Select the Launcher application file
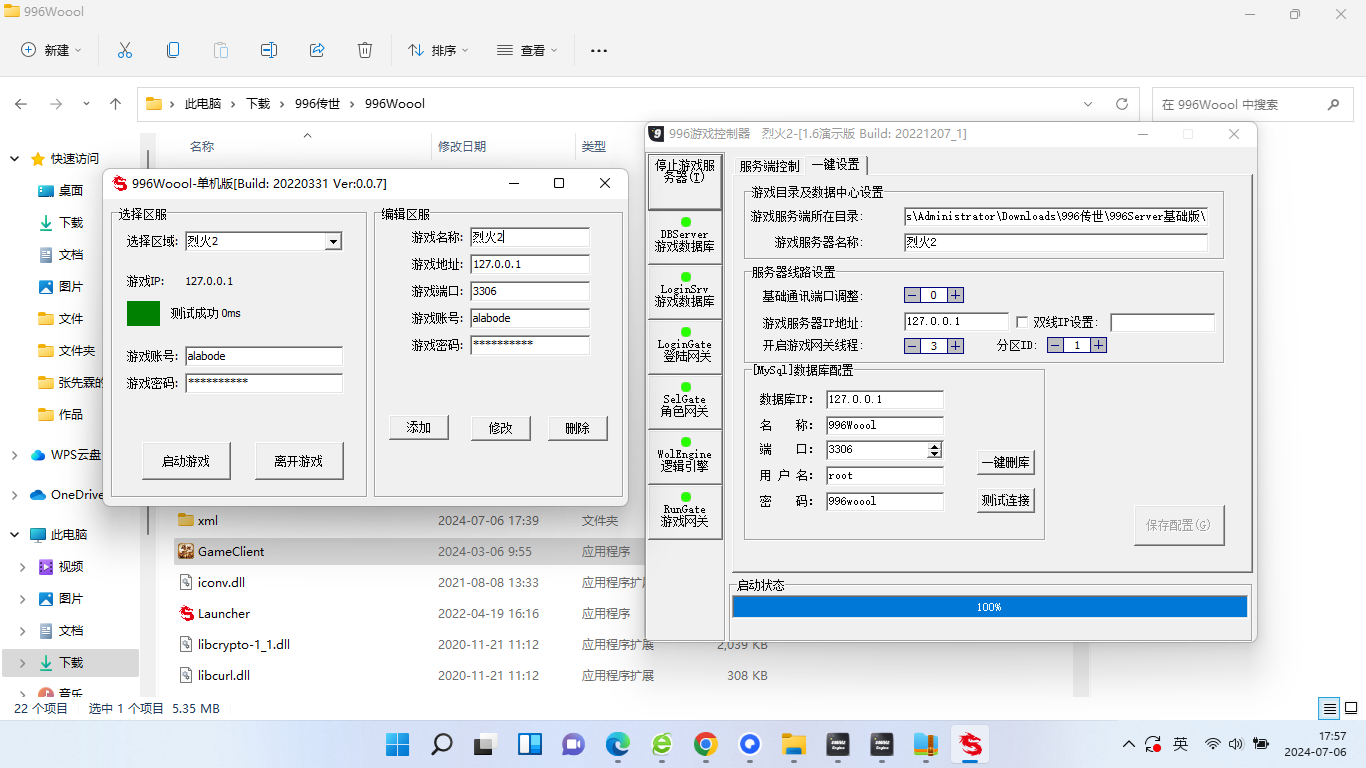 coord(224,613)
